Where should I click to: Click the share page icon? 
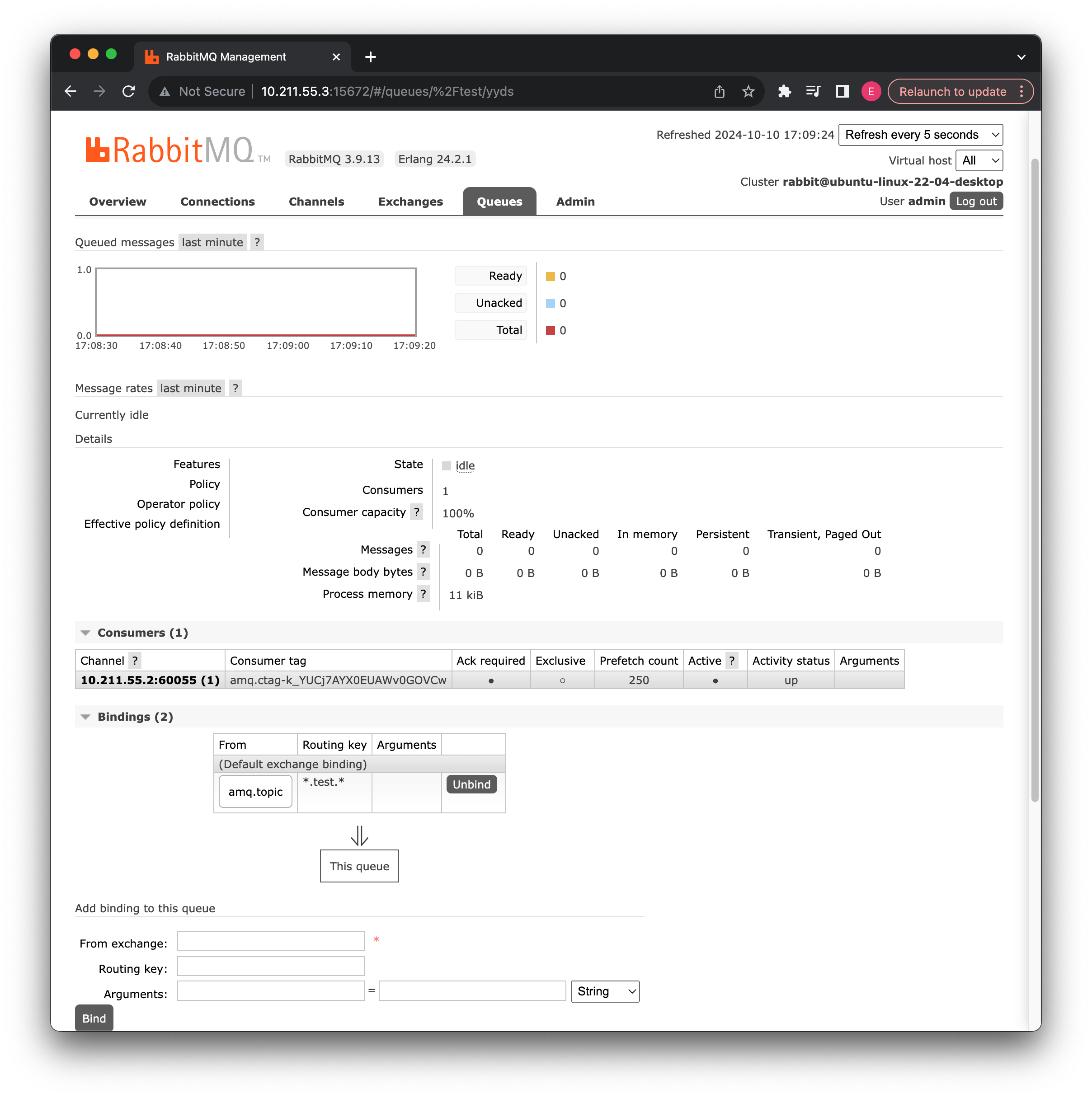point(719,91)
